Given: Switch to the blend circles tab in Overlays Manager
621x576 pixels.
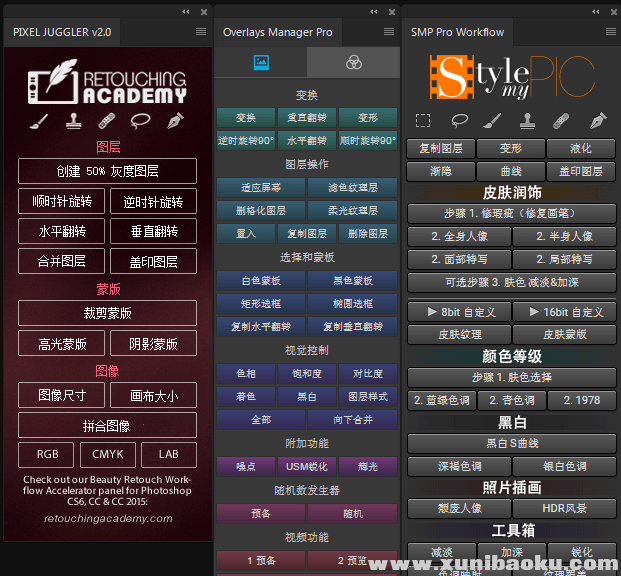Looking at the screenshot, I should tap(353, 62).
